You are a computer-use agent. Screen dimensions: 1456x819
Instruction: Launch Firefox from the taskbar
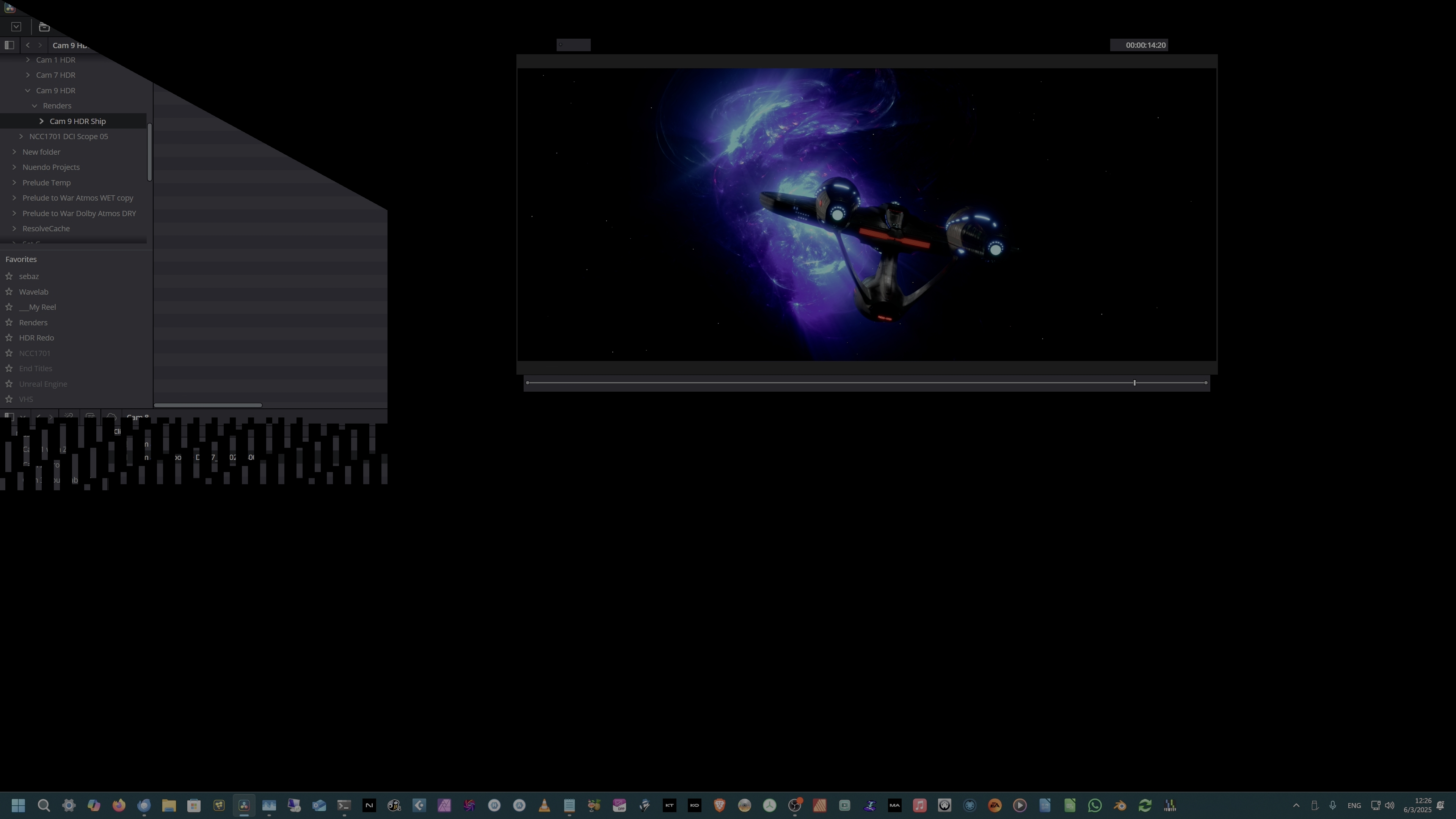point(119,805)
